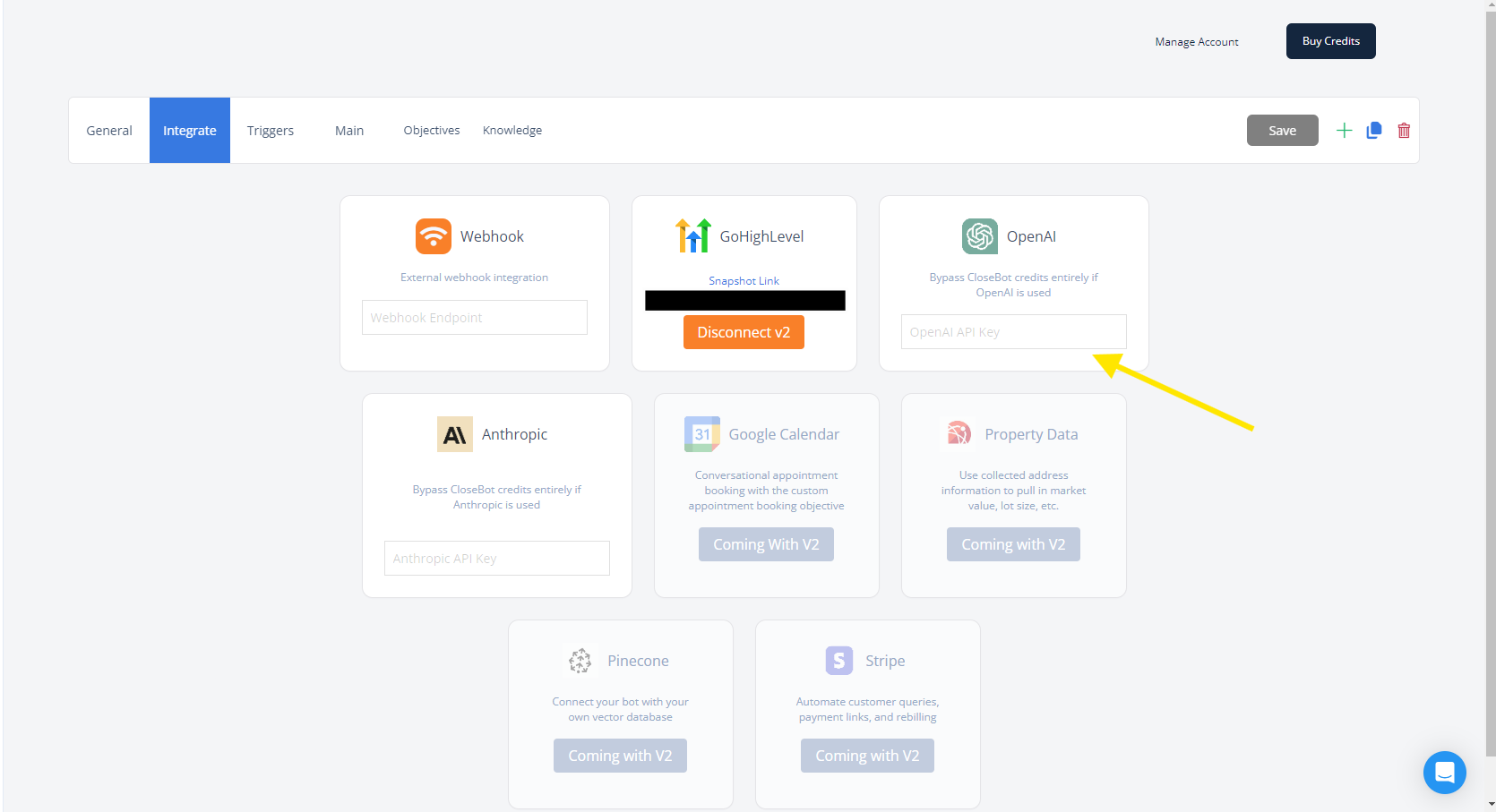Image resolution: width=1496 pixels, height=812 pixels.
Task: Open the chat support bubble icon
Action: pyautogui.click(x=1445, y=773)
